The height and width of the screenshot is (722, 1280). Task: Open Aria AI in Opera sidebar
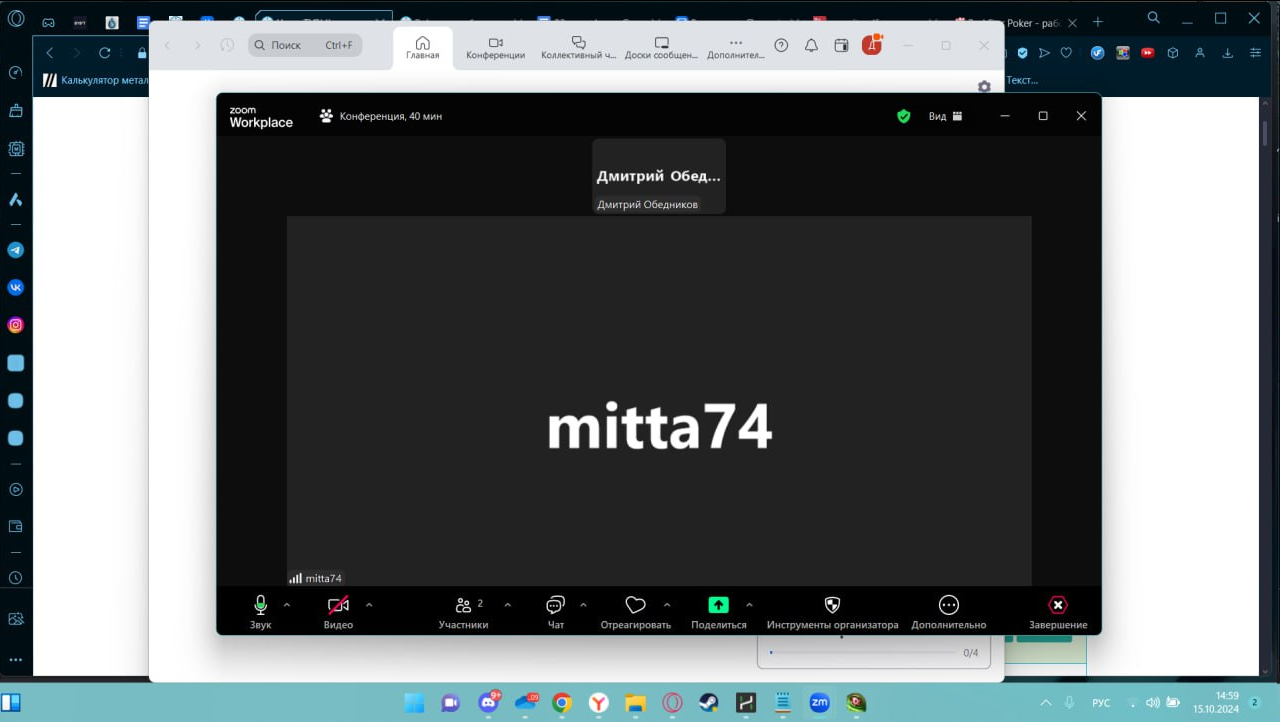(15, 199)
